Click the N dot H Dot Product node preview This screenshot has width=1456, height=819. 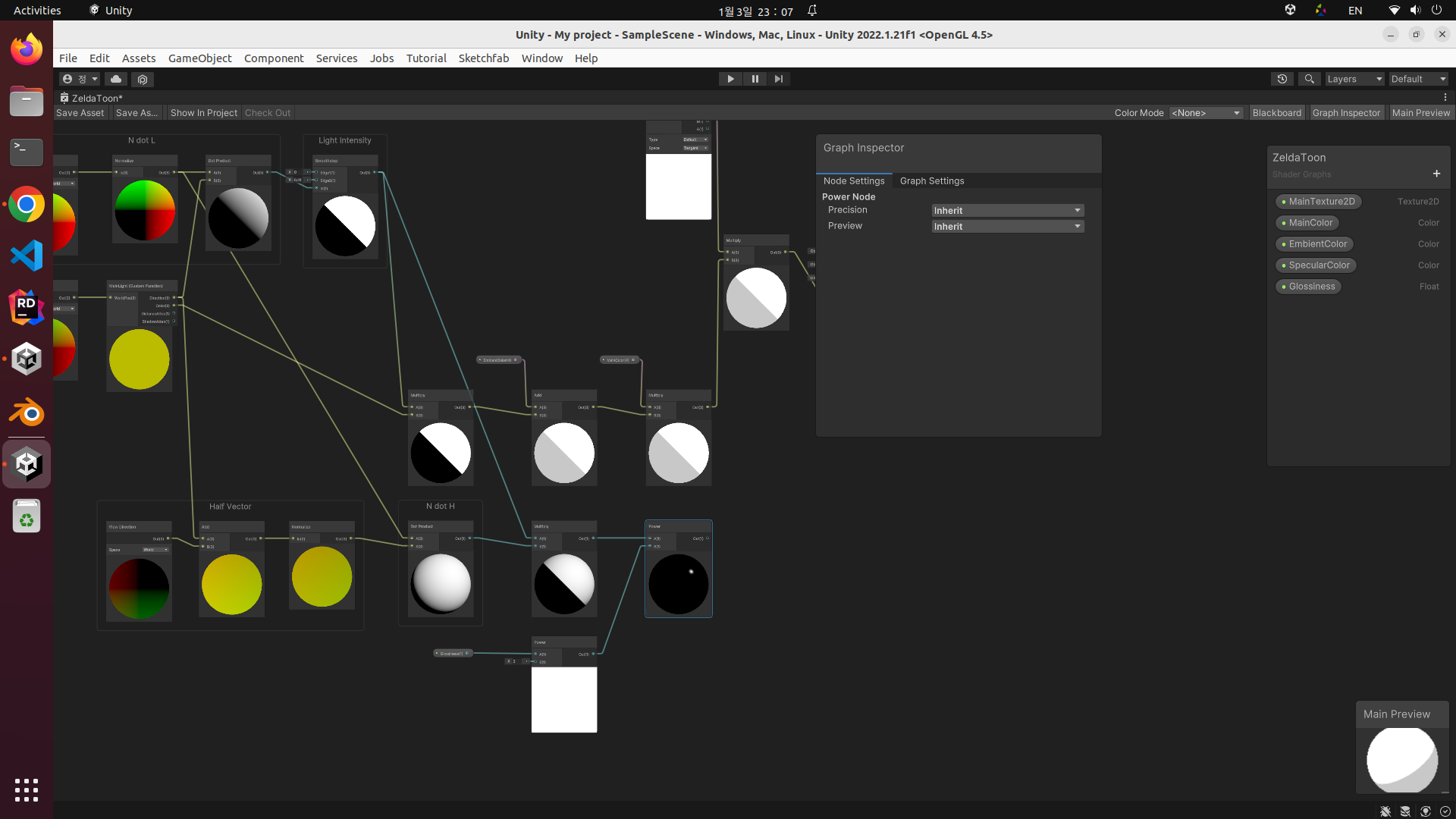pyautogui.click(x=441, y=583)
